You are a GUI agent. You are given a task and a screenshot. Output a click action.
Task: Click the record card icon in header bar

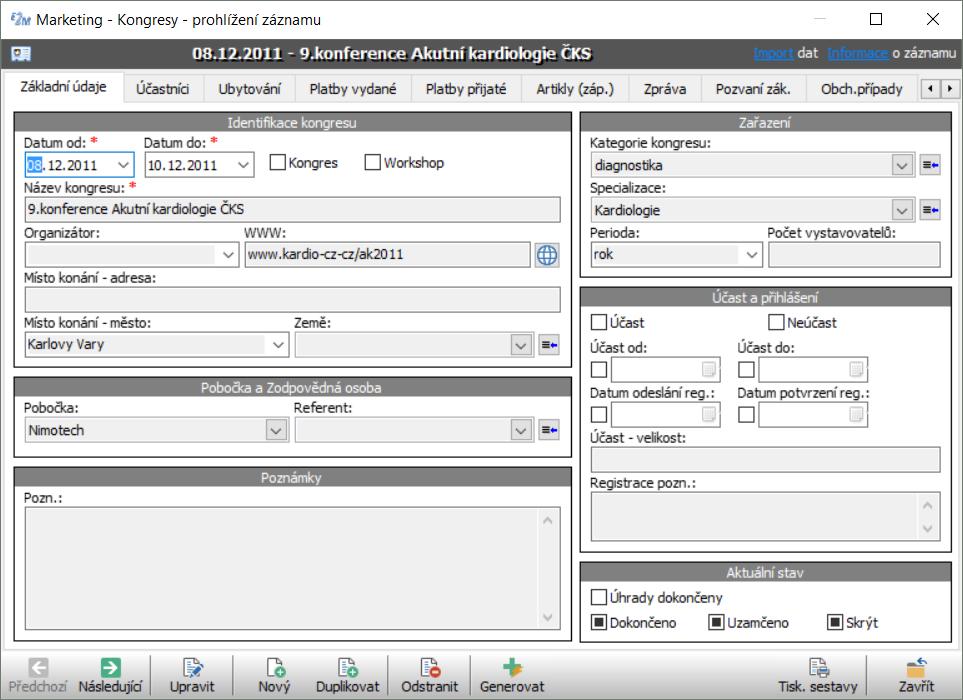click(20, 54)
